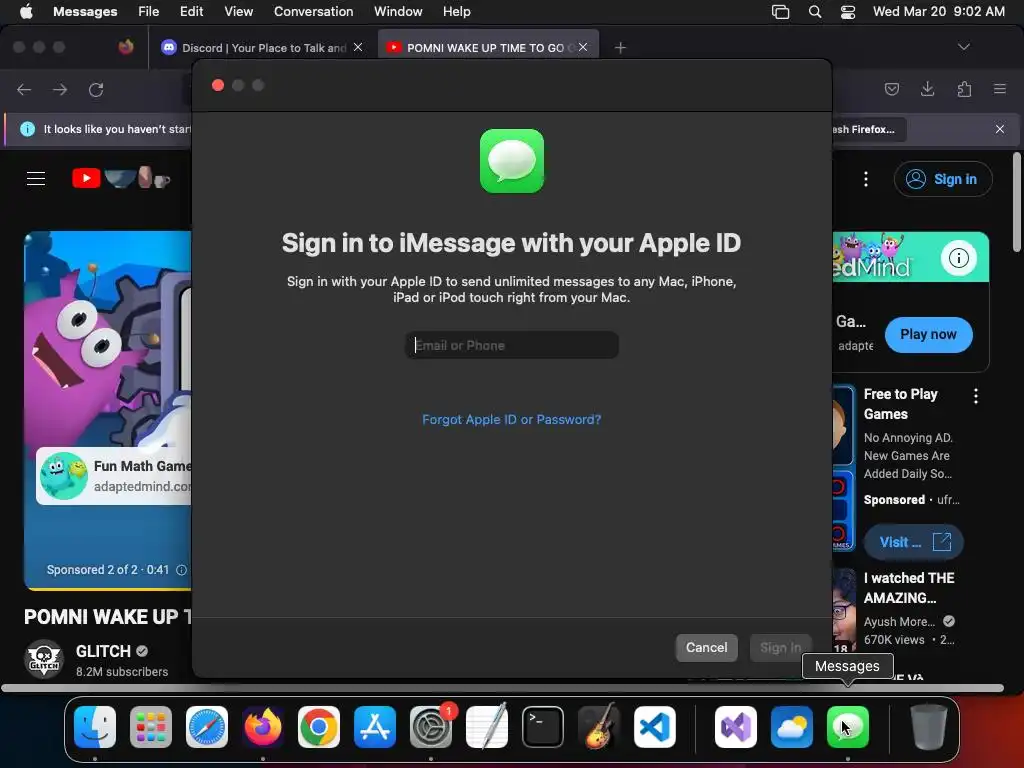Open GarageBand guitar icon in Dock

[599, 726]
